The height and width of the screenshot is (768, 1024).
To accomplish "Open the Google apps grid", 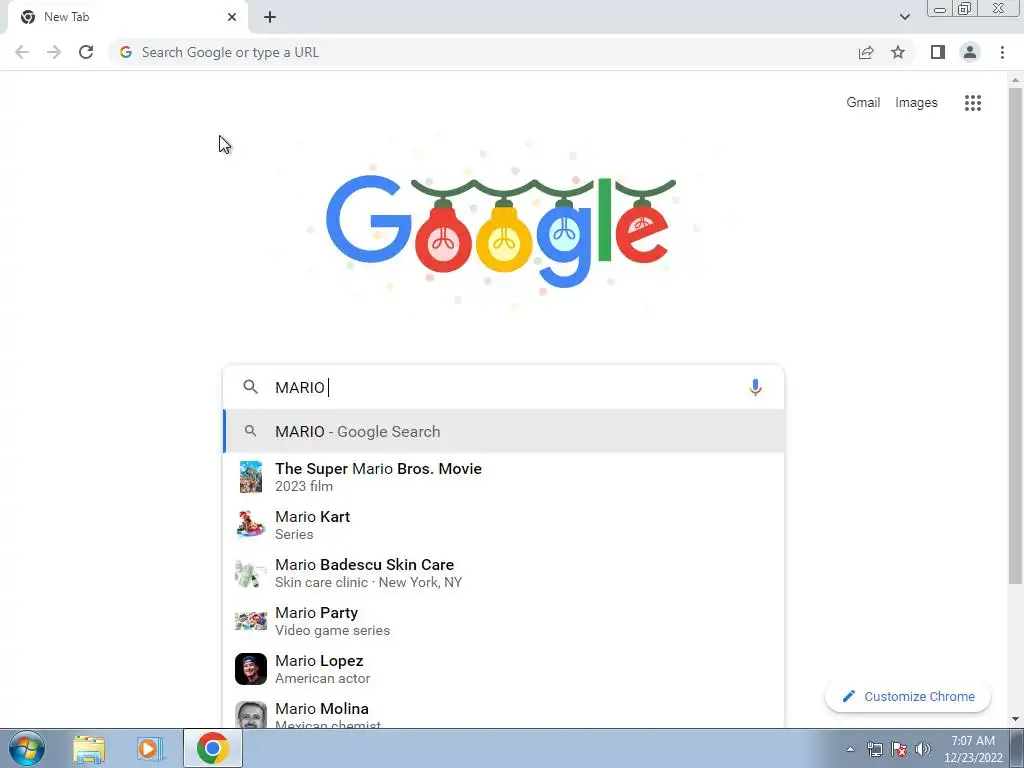I will point(972,103).
